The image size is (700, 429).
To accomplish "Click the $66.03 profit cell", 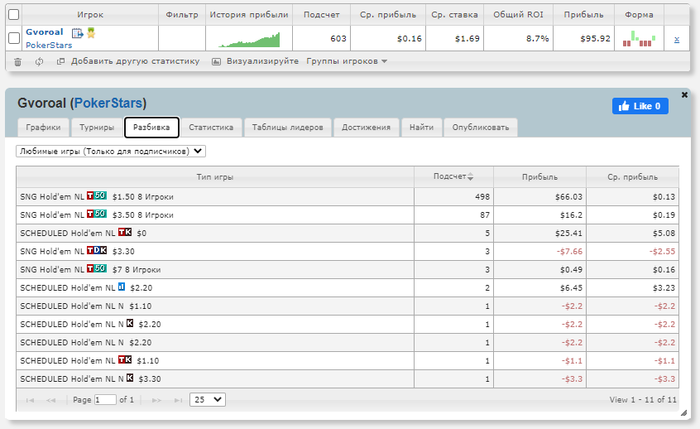I will pos(540,196).
